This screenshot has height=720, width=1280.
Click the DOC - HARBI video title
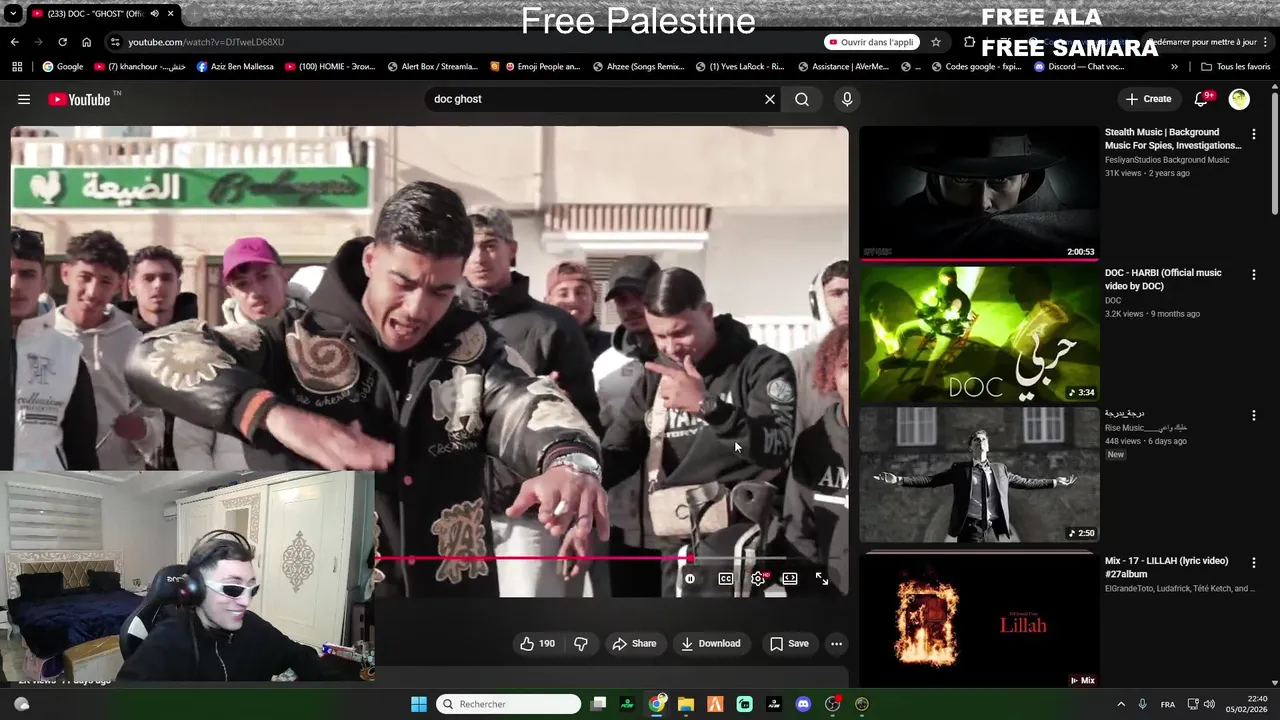[1163, 279]
